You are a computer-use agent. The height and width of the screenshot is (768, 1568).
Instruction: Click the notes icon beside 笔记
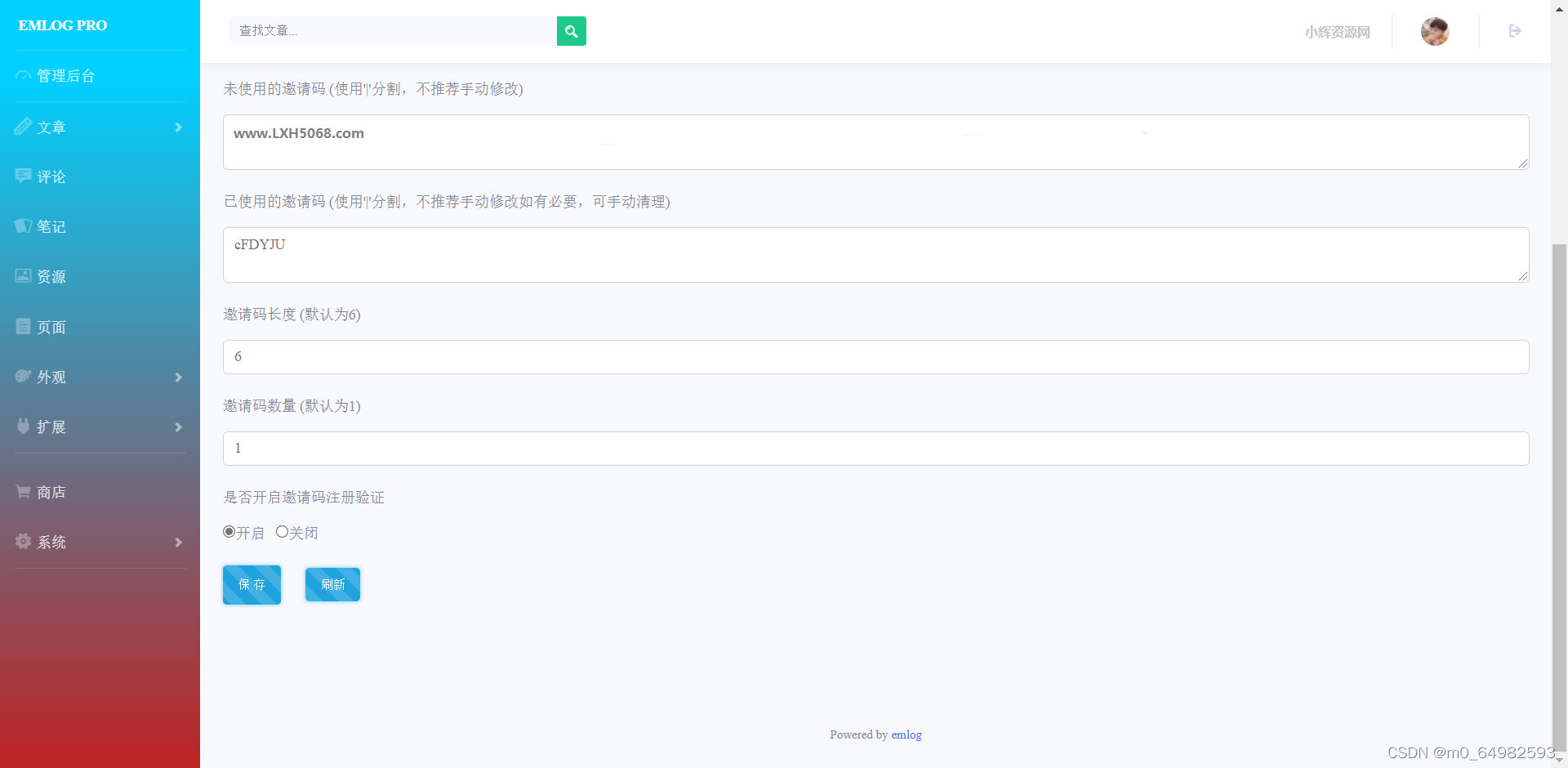[x=23, y=225]
